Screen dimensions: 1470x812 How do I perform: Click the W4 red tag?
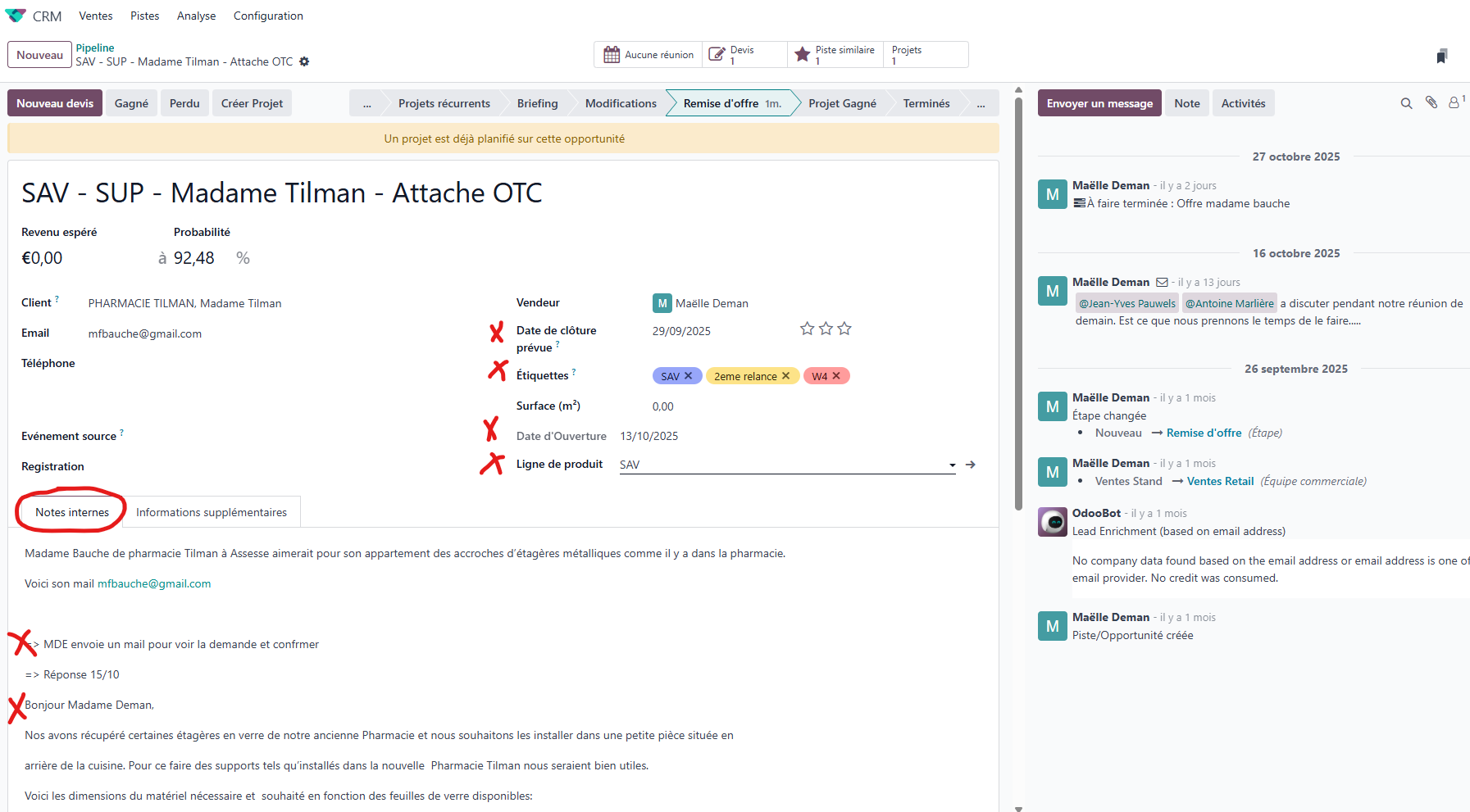819,376
